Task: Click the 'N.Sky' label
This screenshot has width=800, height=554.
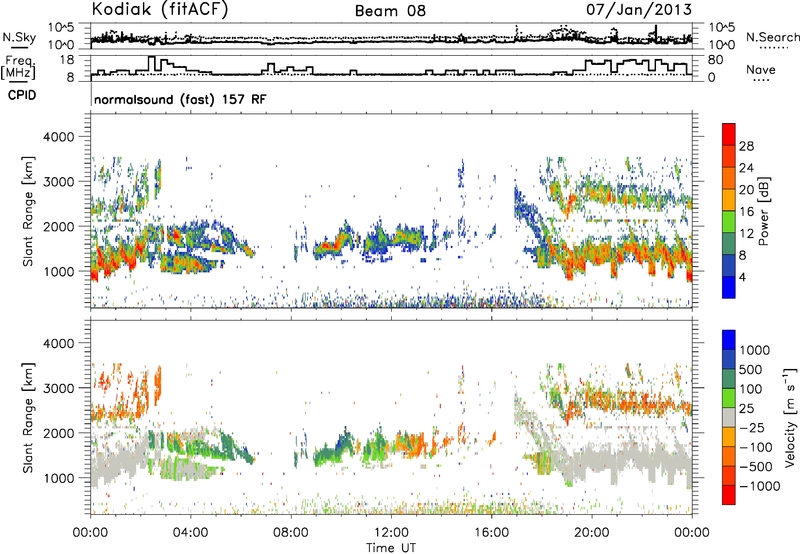Action: point(19,37)
